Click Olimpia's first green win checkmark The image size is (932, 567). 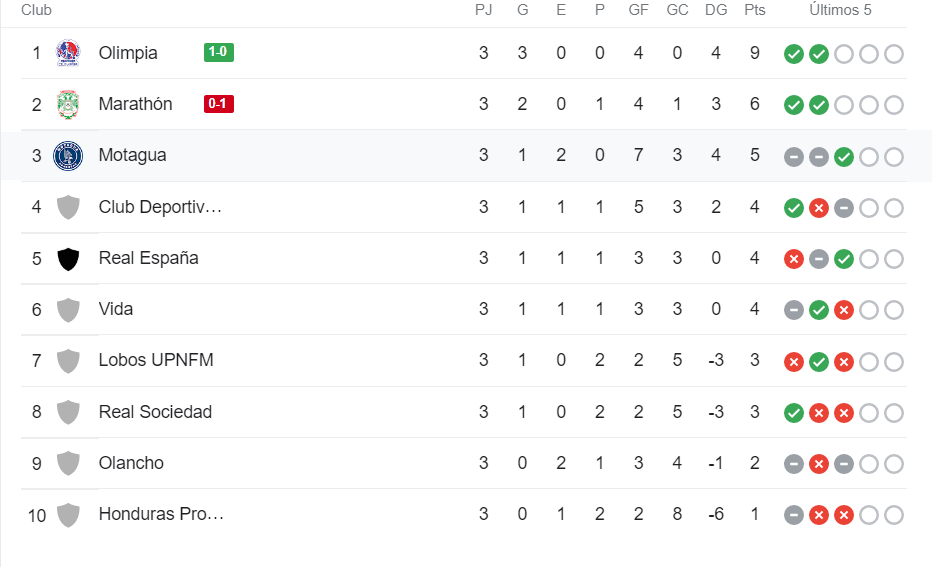(794, 54)
